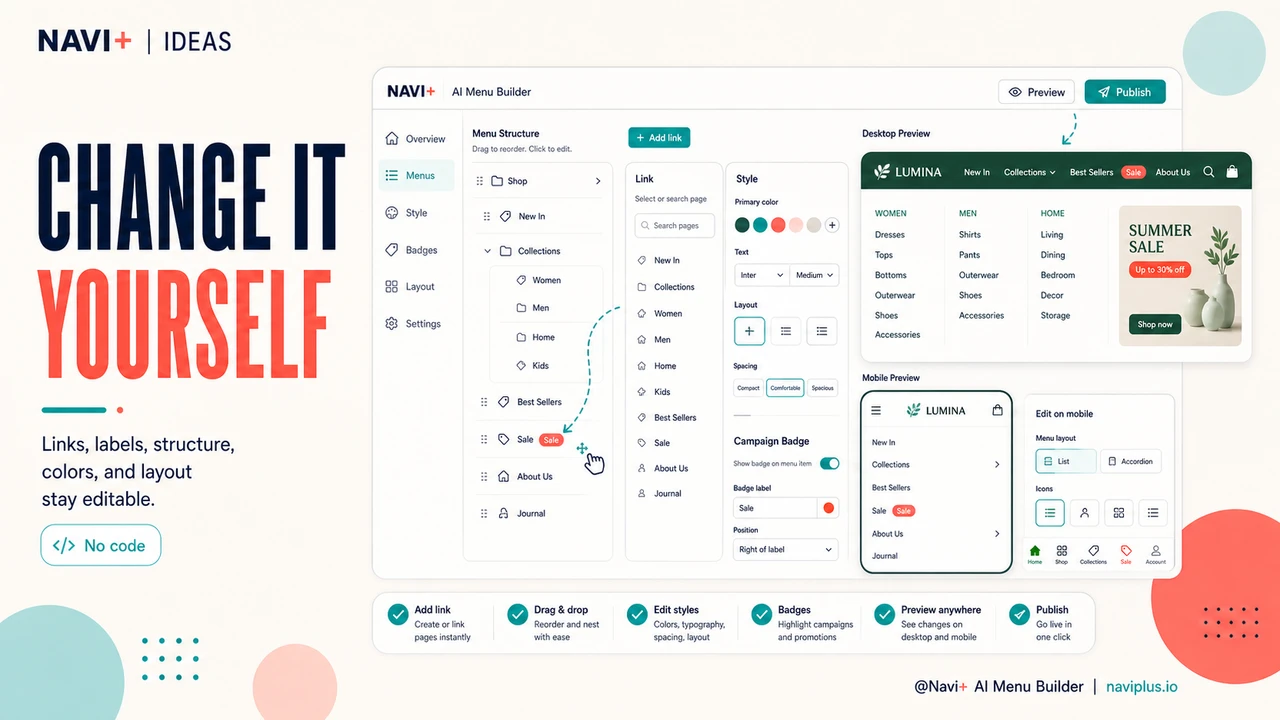Click the Search pages field

click(x=675, y=226)
